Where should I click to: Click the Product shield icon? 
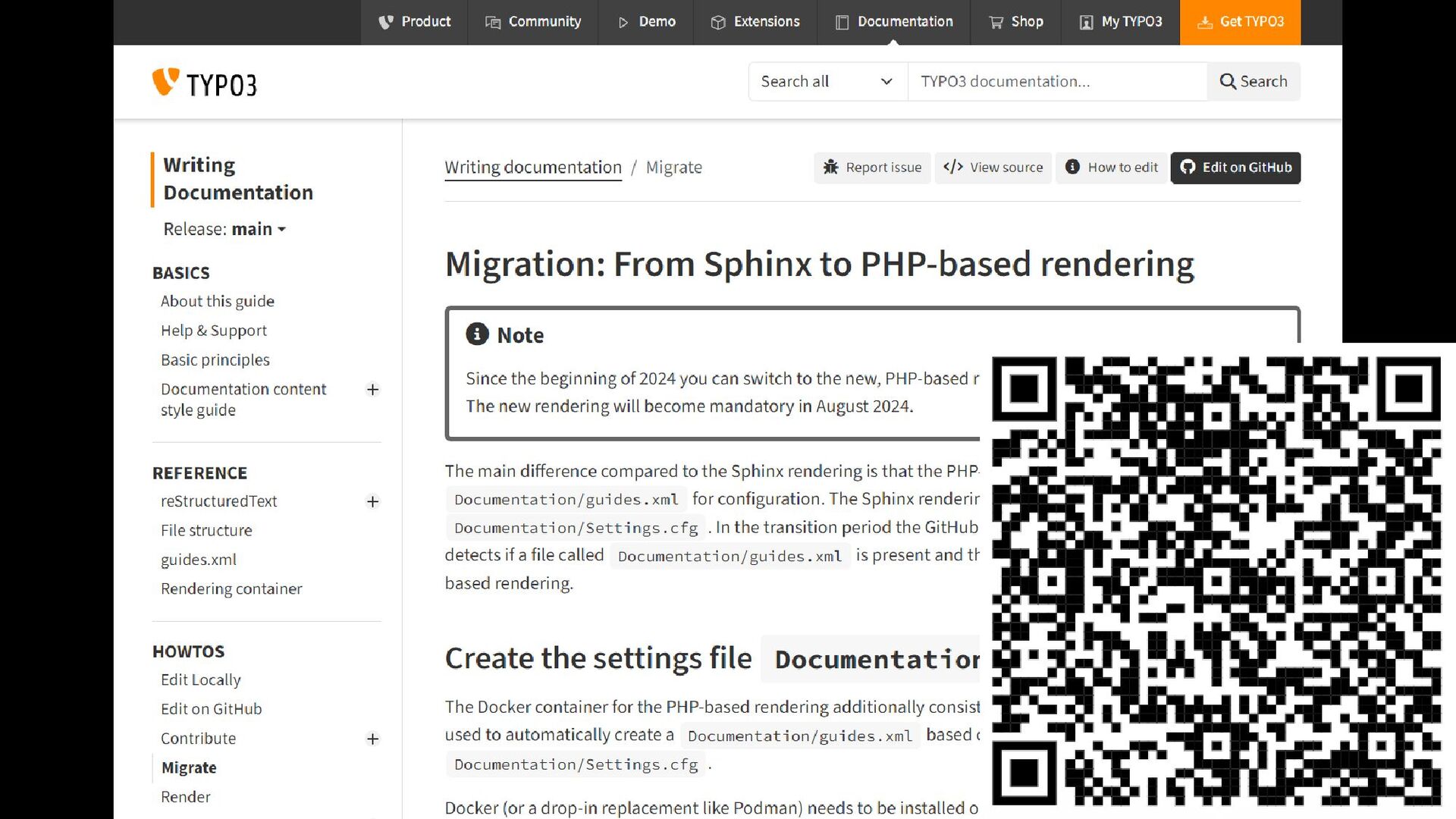(x=386, y=22)
